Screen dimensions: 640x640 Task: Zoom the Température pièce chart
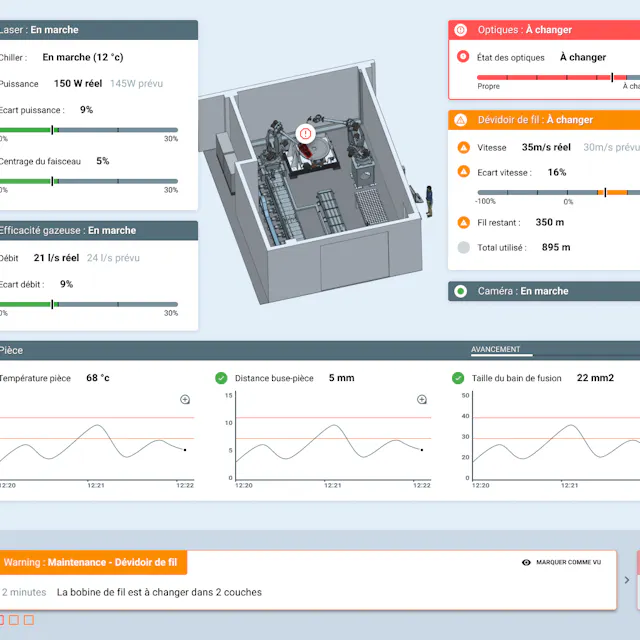pyautogui.click(x=185, y=399)
